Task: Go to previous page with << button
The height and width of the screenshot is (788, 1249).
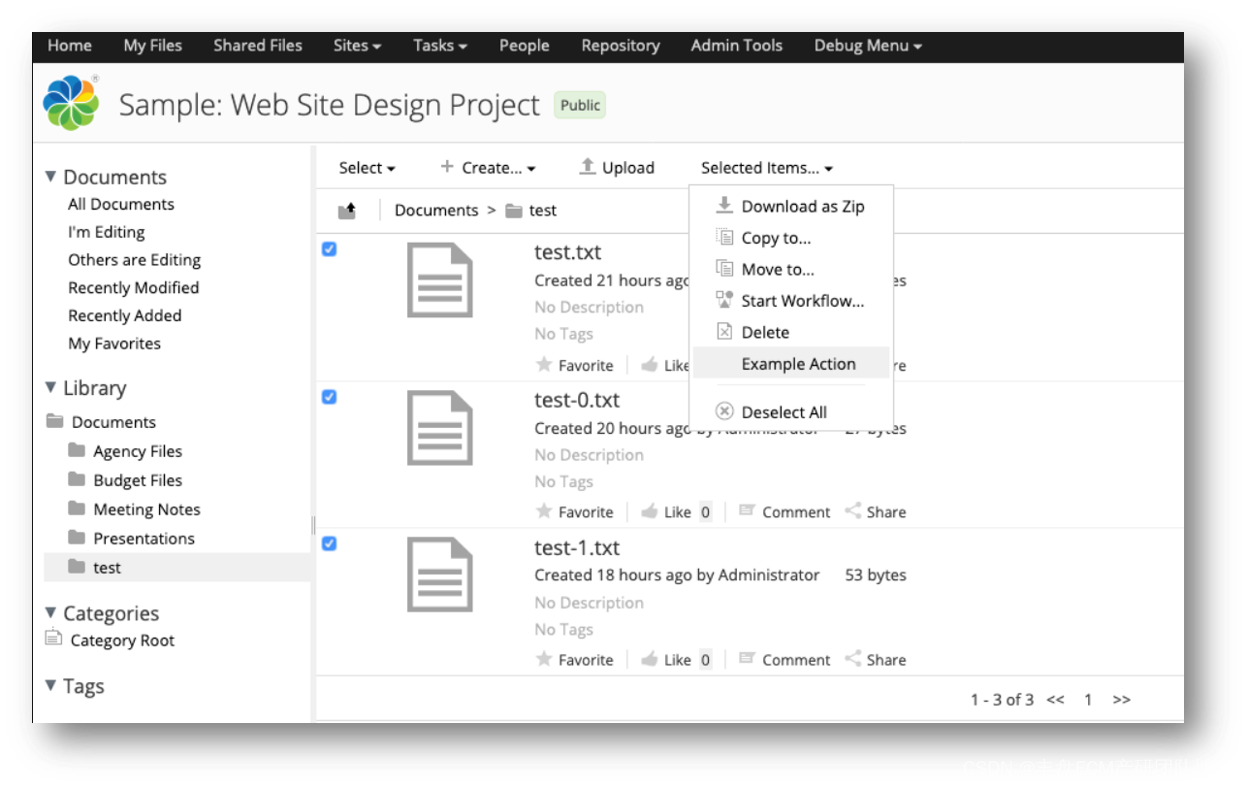Action: (x=1055, y=699)
